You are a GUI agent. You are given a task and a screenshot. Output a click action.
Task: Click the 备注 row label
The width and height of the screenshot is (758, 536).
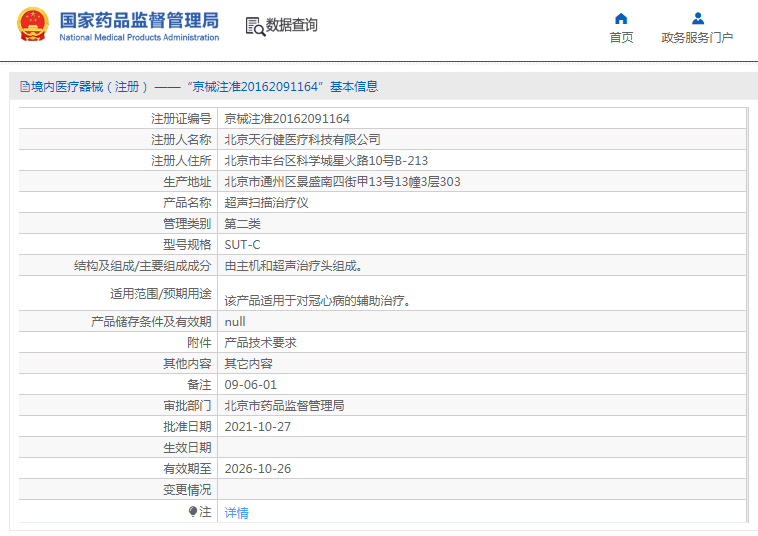point(200,385)
